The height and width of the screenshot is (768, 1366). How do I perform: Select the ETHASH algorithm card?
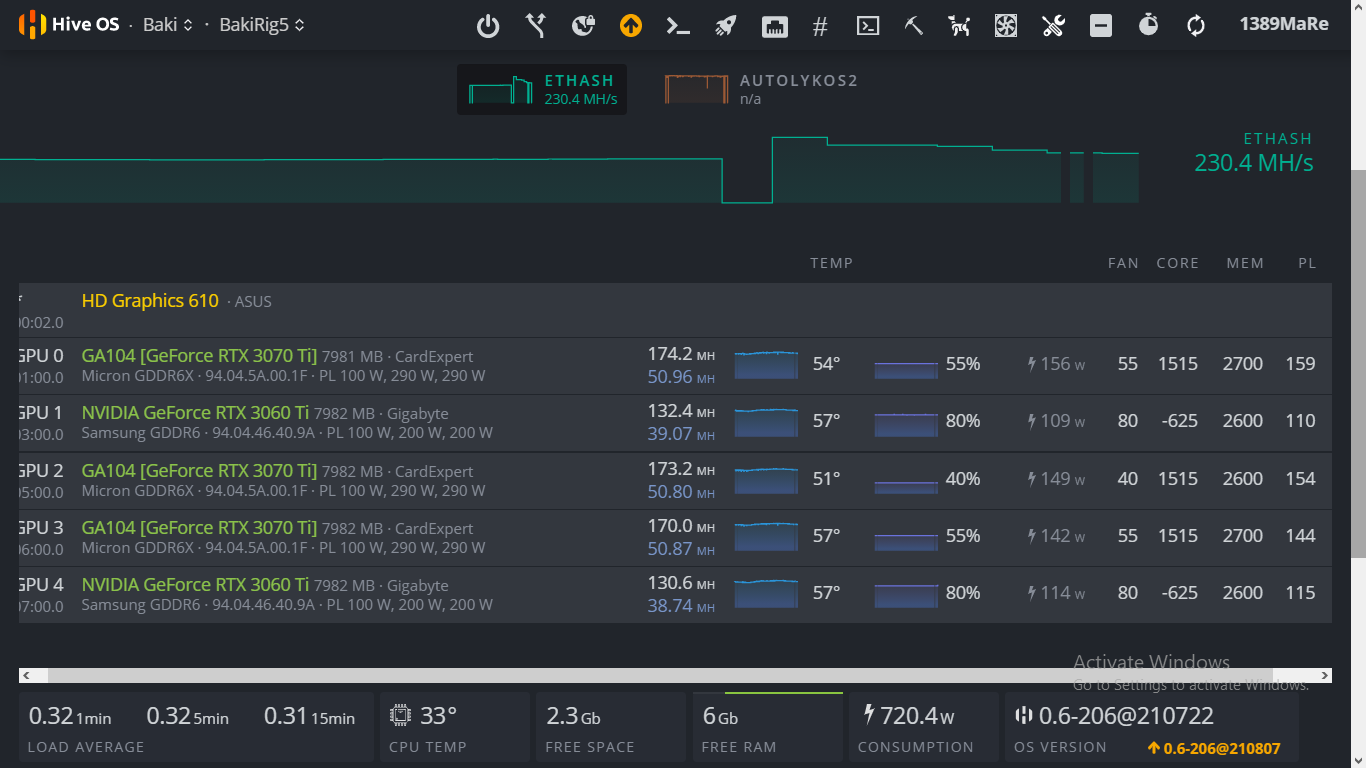(542, 89)
